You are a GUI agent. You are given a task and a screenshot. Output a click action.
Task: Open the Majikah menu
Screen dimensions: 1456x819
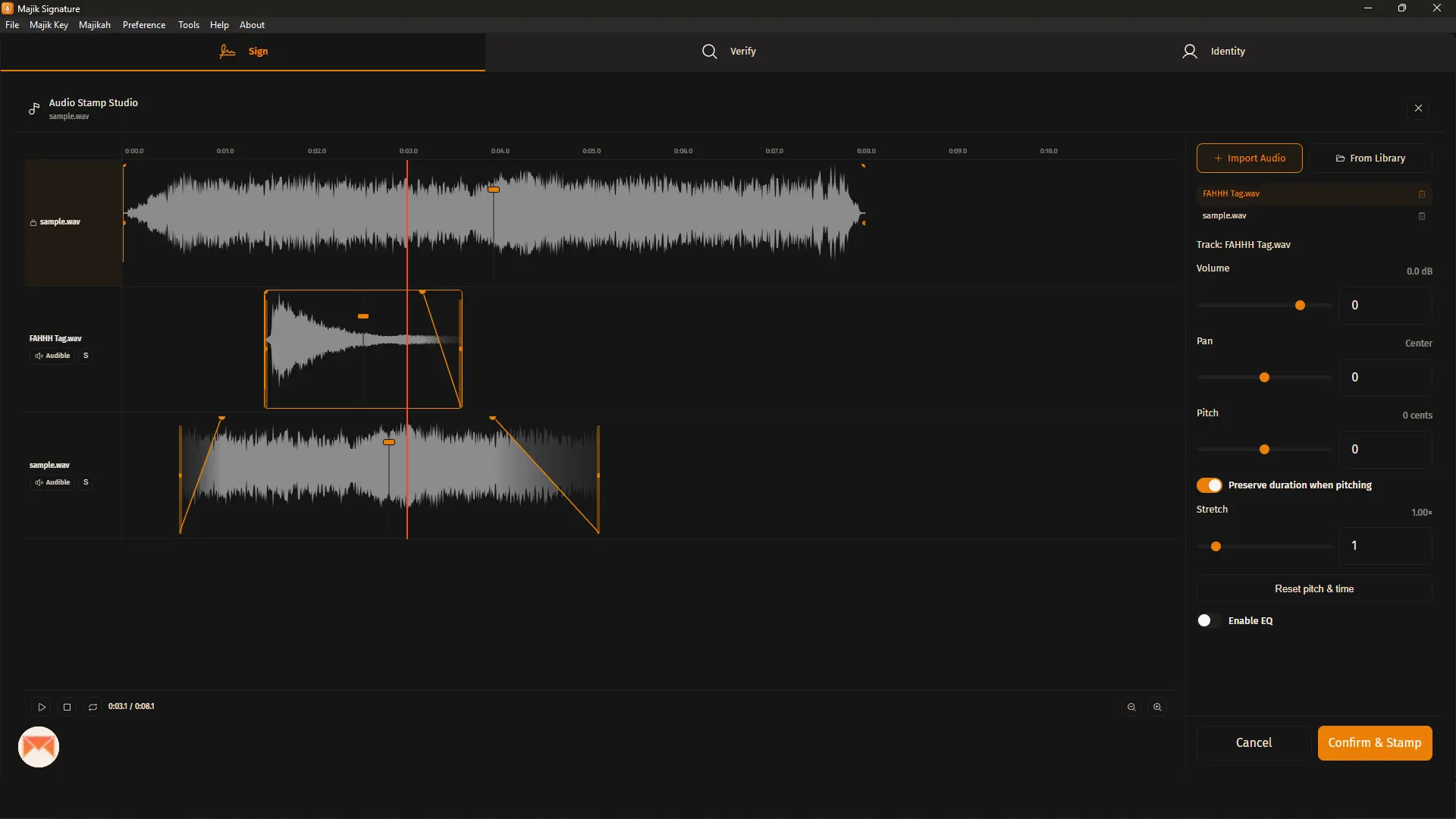tap(95, 25)
